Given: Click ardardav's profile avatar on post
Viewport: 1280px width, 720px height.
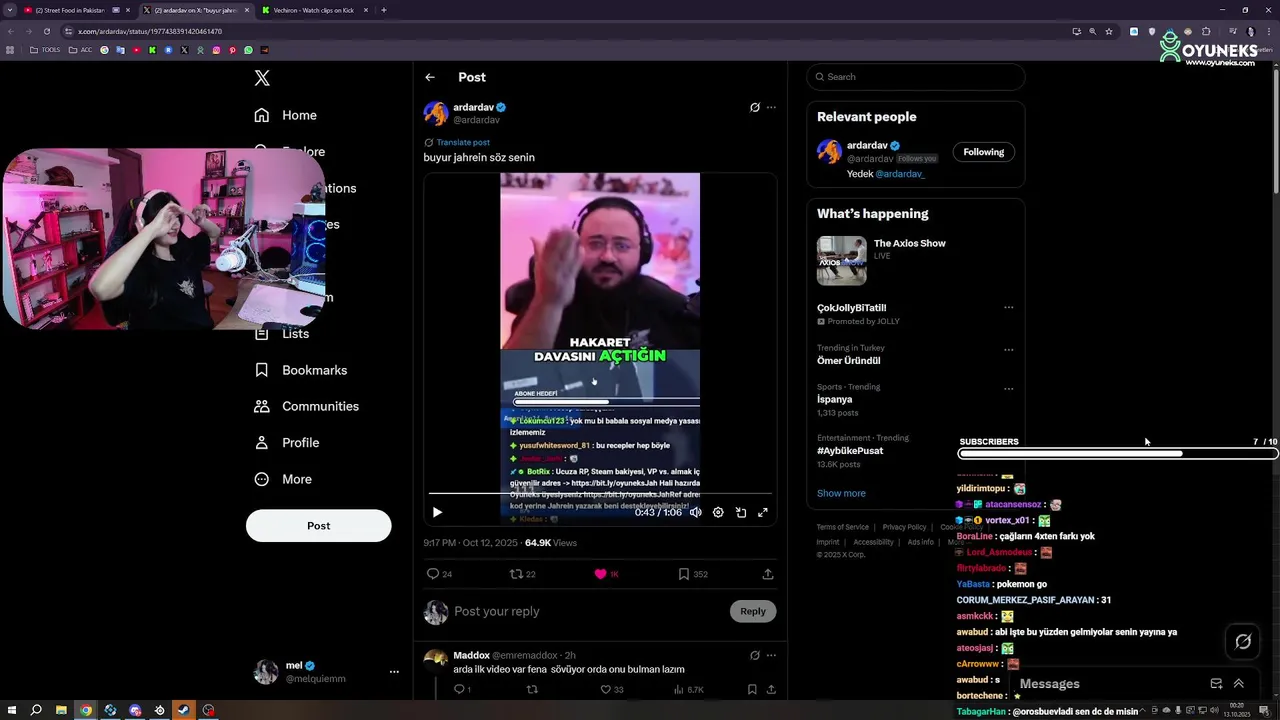Looking at the screenshot, I should (436, 113).
